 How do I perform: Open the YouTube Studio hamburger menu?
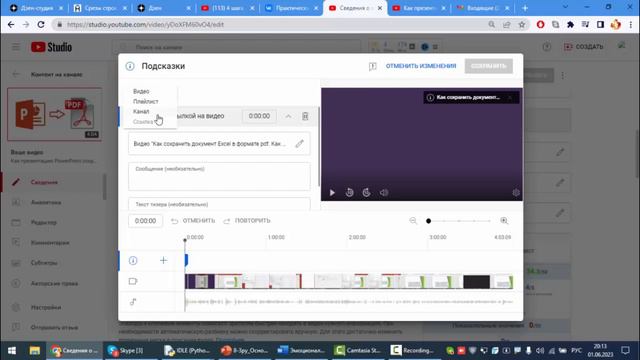click(x=16, y=47)
